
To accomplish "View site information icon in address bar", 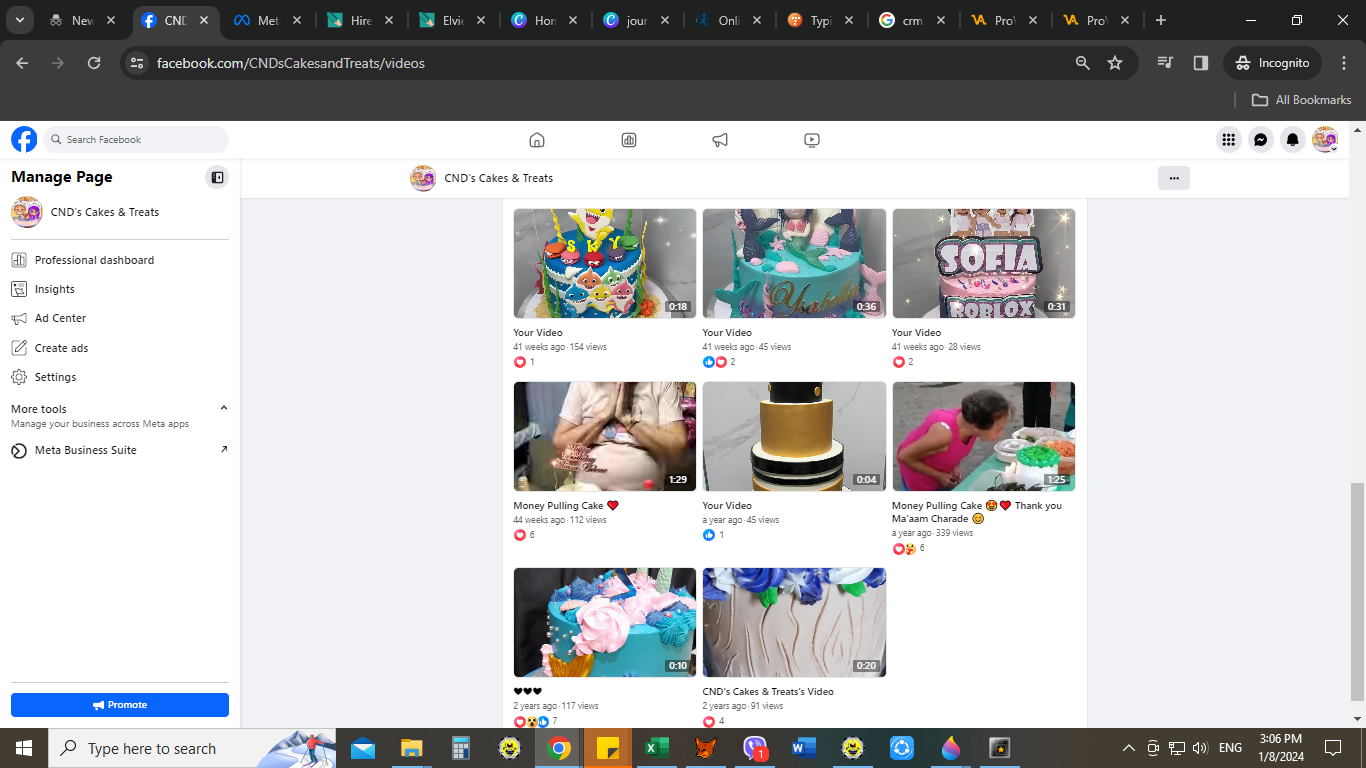I will (138, 63).
